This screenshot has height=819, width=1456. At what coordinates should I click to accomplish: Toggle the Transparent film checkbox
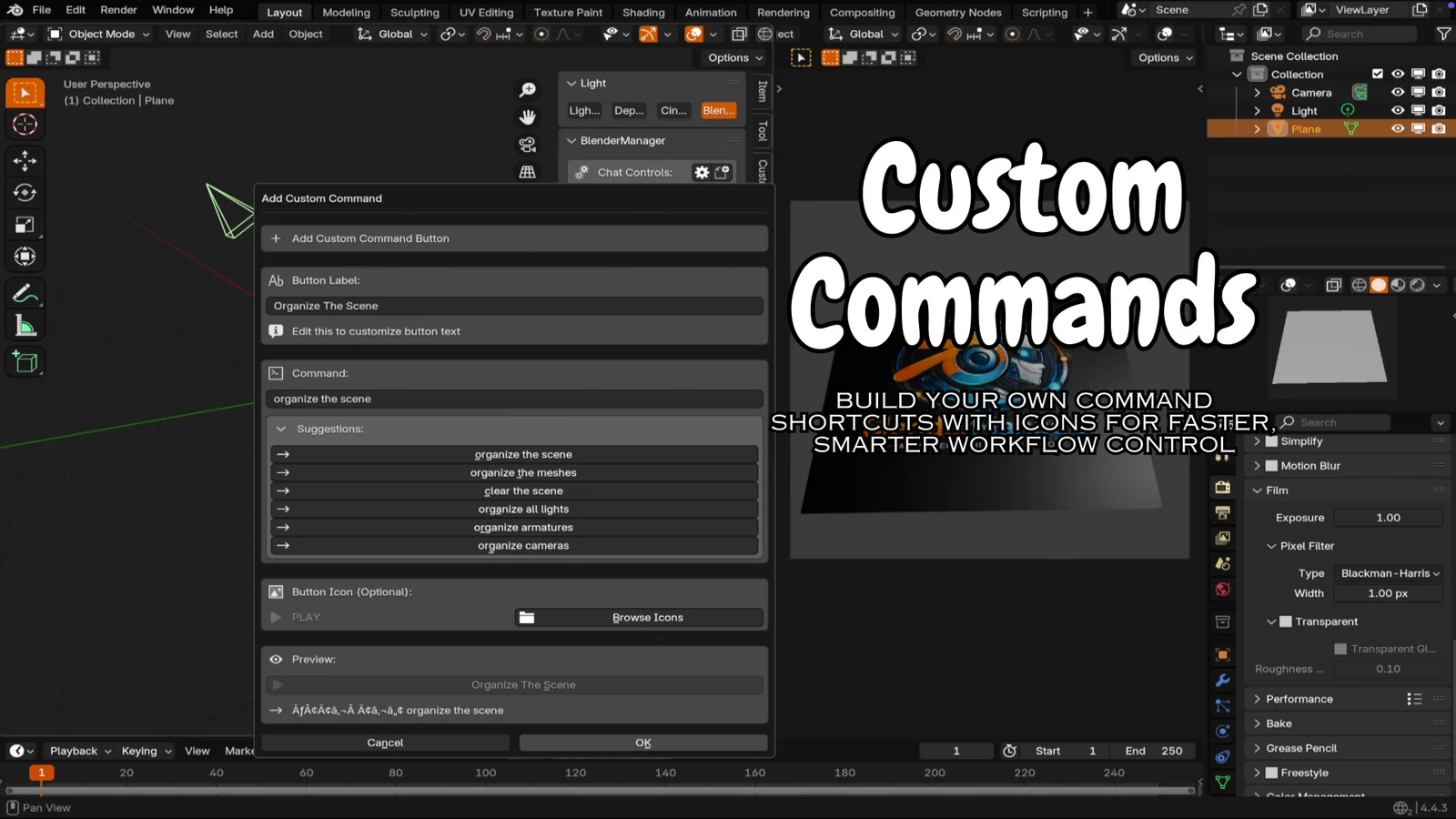tap(1286, 622)
